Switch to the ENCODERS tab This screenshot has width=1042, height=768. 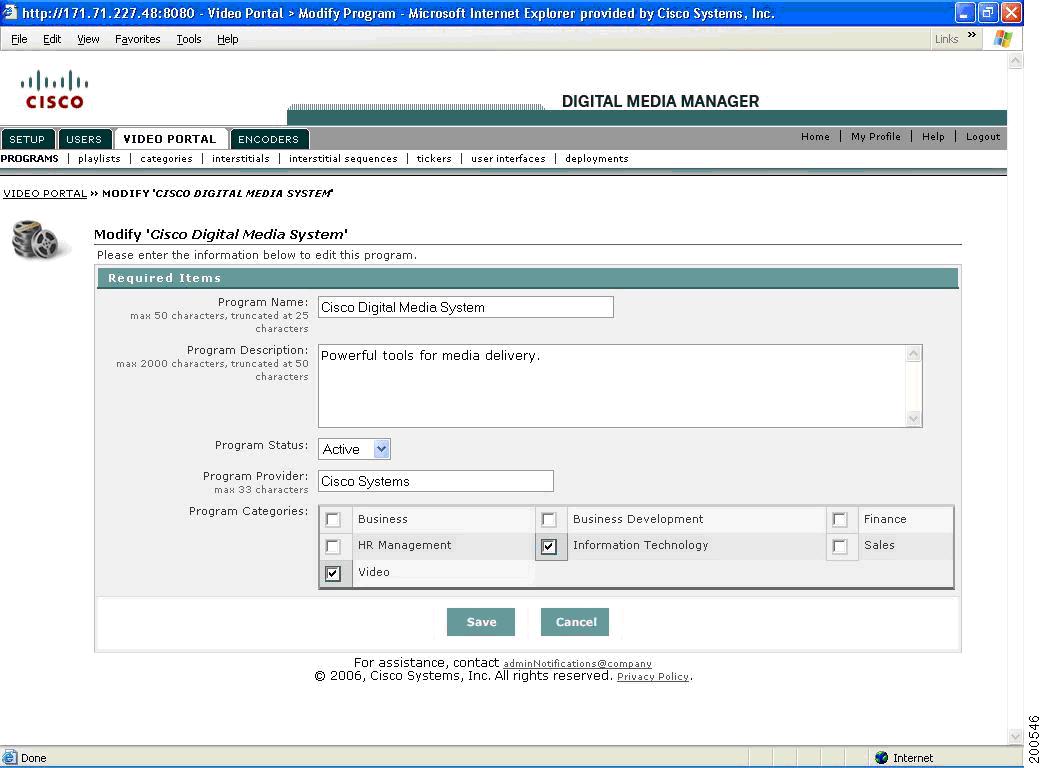tap(269, 139)
